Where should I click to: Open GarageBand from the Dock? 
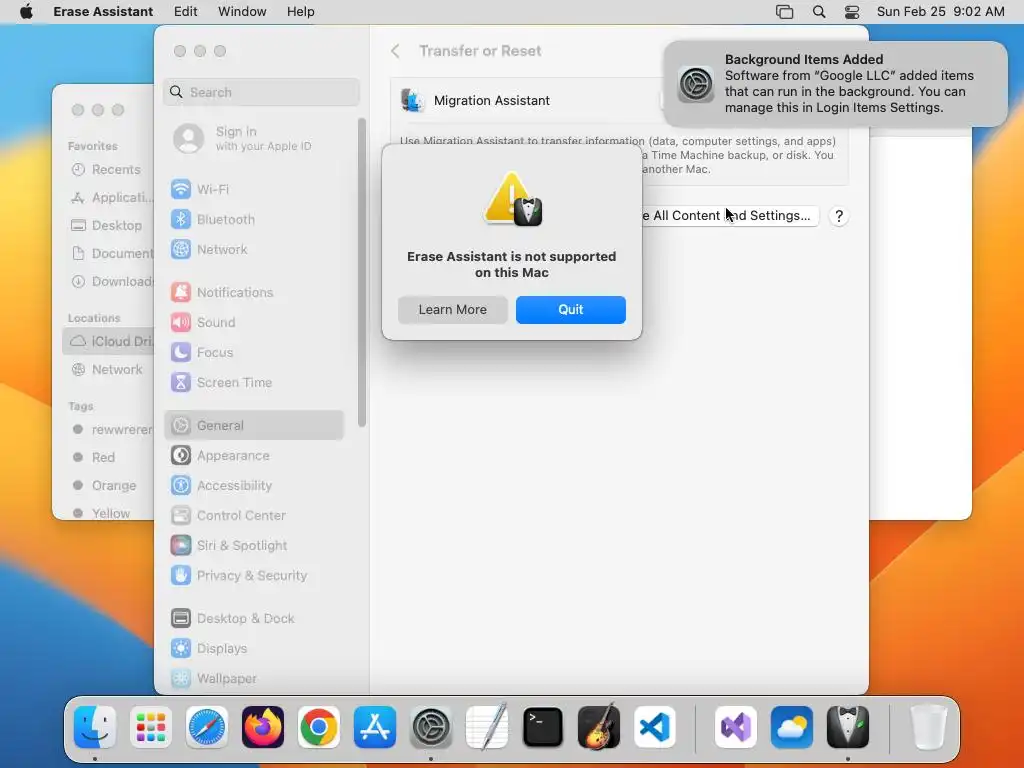coord(599,727)
